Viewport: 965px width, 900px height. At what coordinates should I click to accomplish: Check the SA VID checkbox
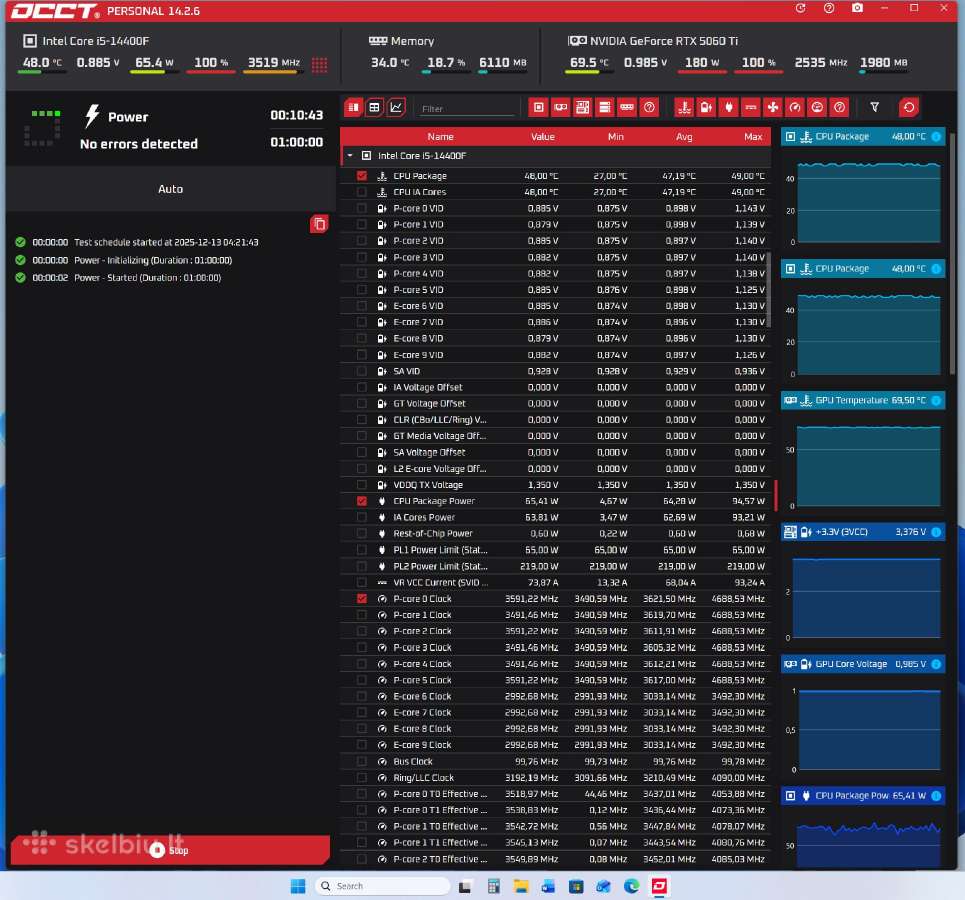click(x=362, y=371)
